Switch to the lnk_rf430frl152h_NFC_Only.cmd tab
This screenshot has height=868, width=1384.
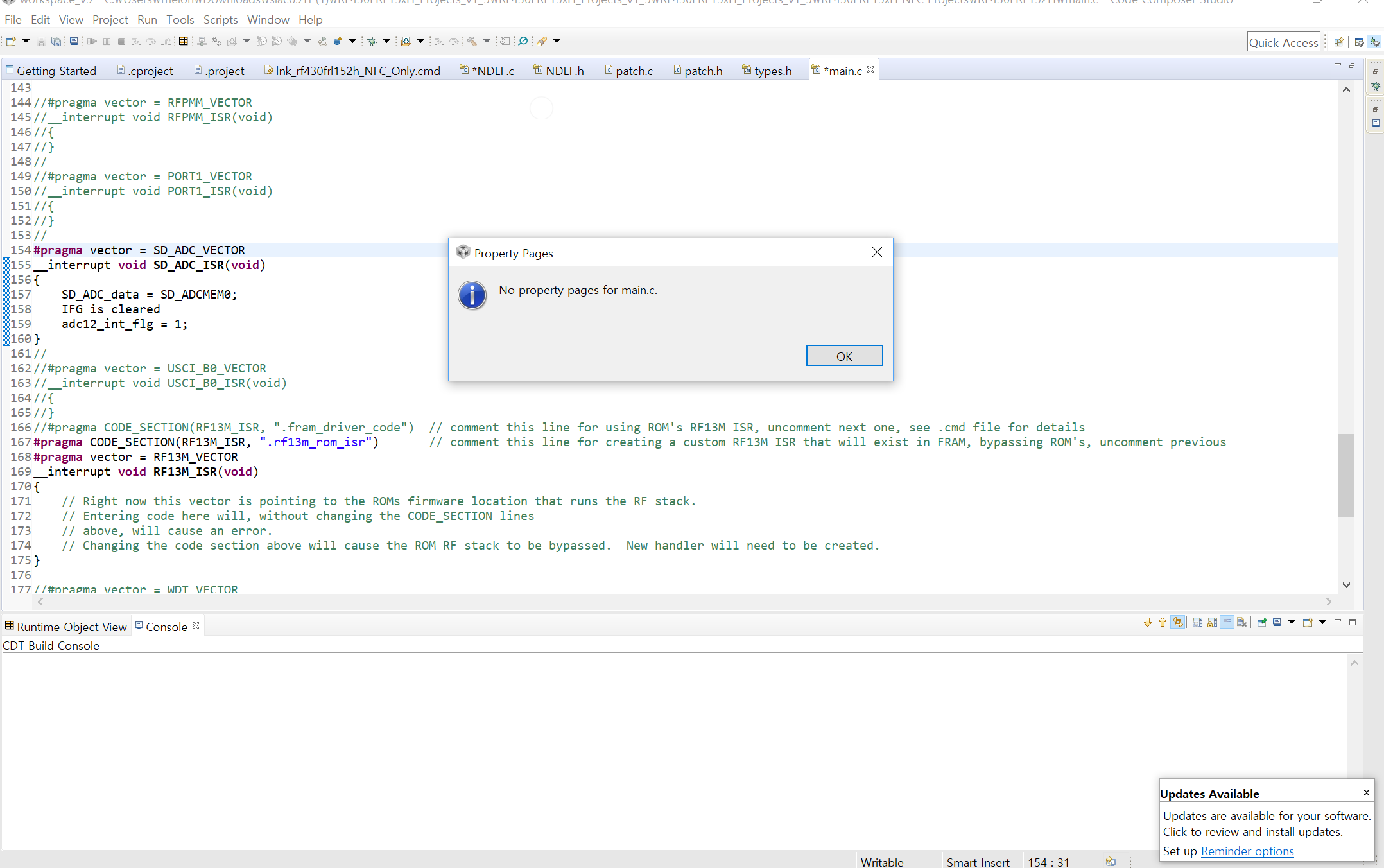pyautogui.click(x=352, y=71)
